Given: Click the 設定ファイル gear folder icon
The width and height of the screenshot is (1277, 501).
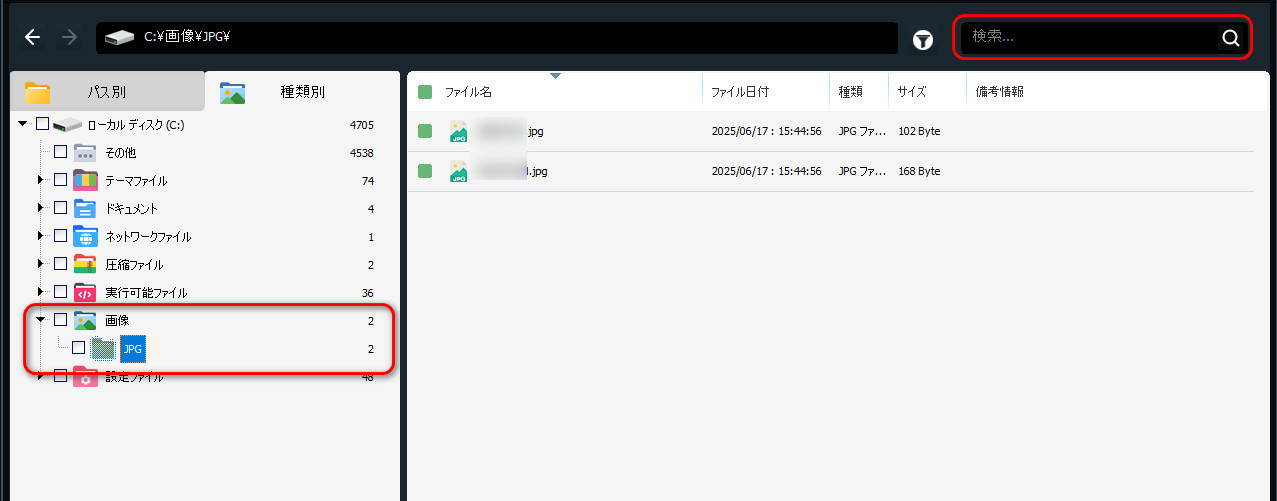Looking at the screenshot, I should (85, 376).
